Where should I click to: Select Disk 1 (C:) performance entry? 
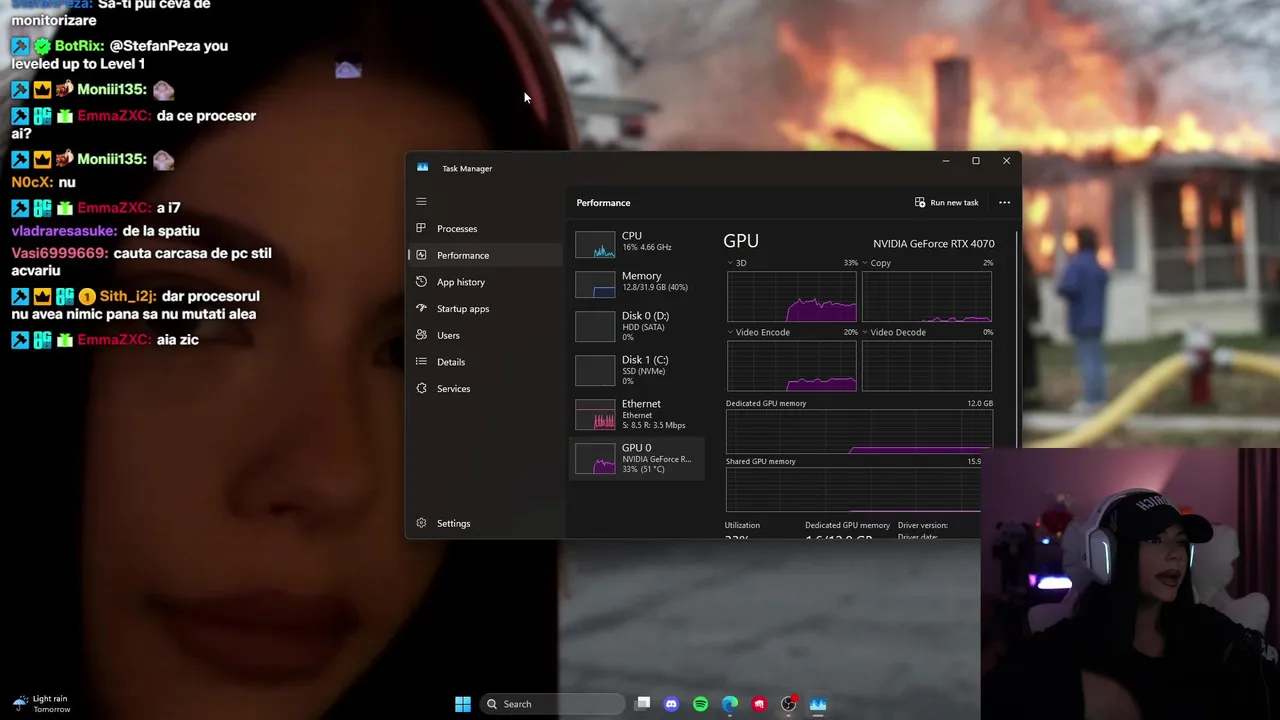pyautogui.click(x=637, y=370)
